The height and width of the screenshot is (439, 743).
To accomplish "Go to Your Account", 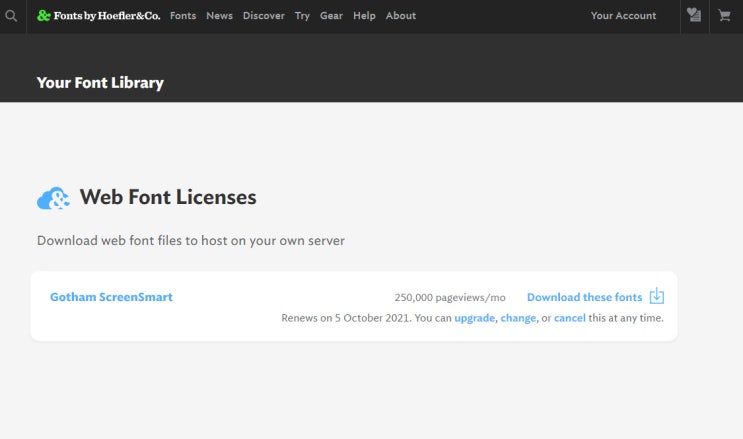I will (x=624, y=16).
